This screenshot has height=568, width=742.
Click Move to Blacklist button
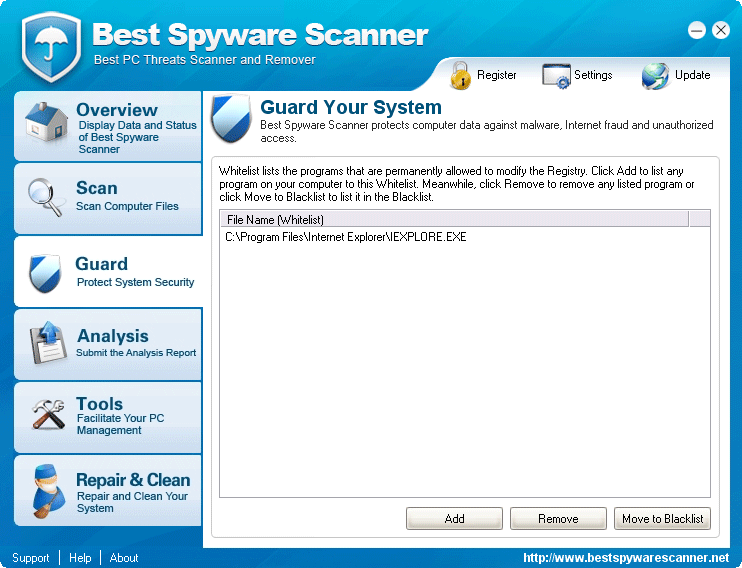662,518
